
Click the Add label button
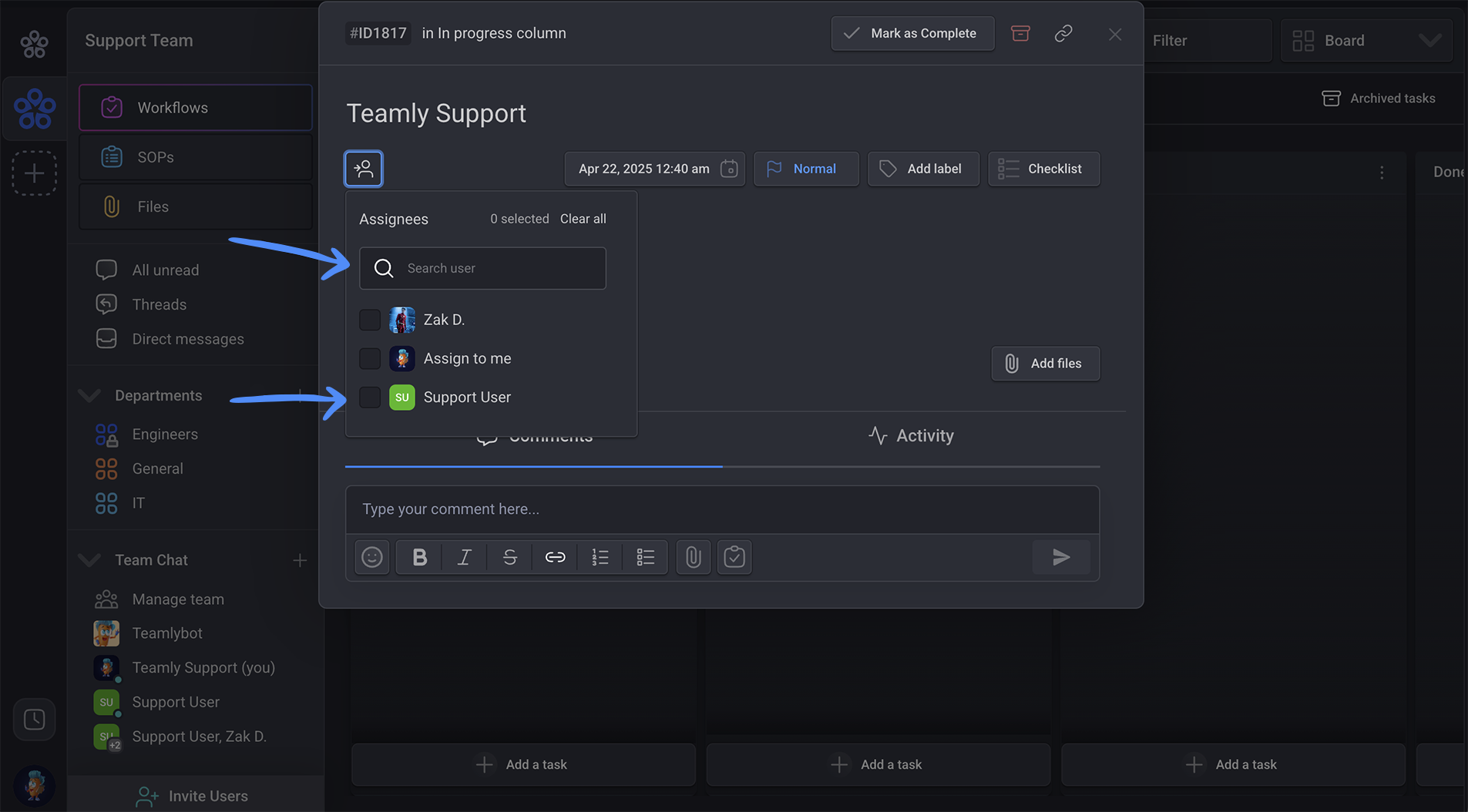923,169
